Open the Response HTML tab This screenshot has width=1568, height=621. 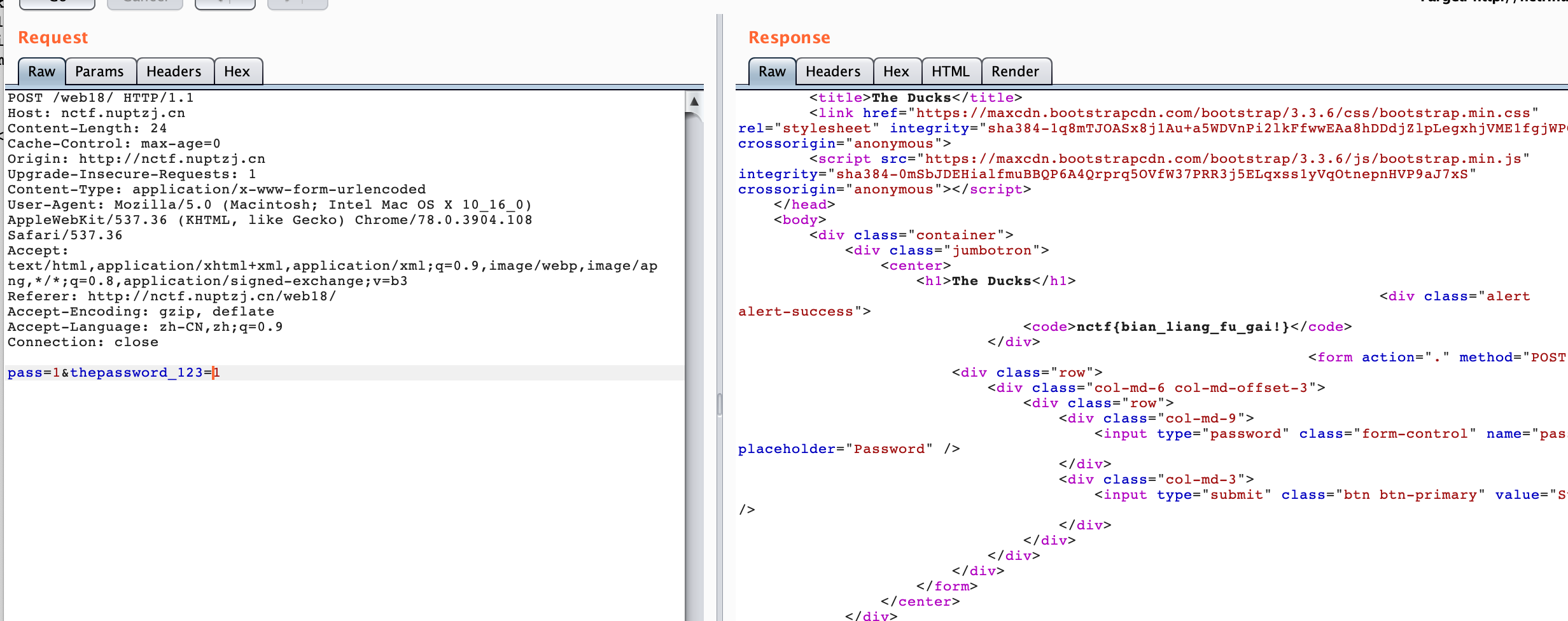tap(951, 71)
